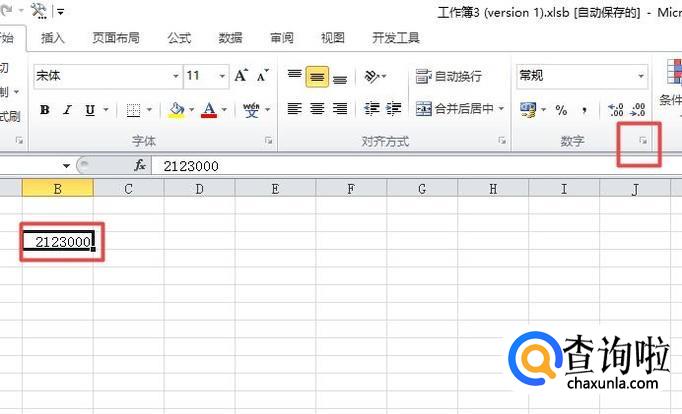Screen dimensions: 682x414
Task: Open customize quick access toolbar dropdown
Action: tap(60, 12)
